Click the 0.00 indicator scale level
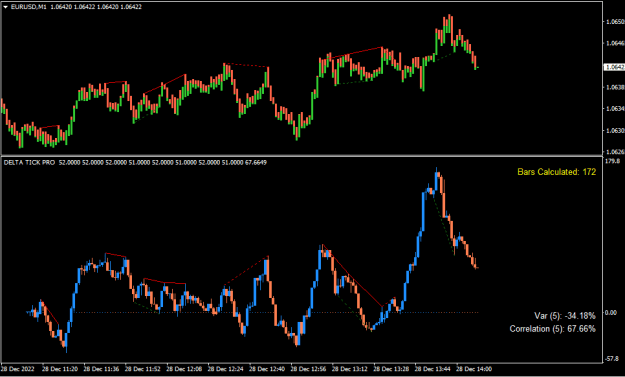625x377 pixels. coord(611,312)
